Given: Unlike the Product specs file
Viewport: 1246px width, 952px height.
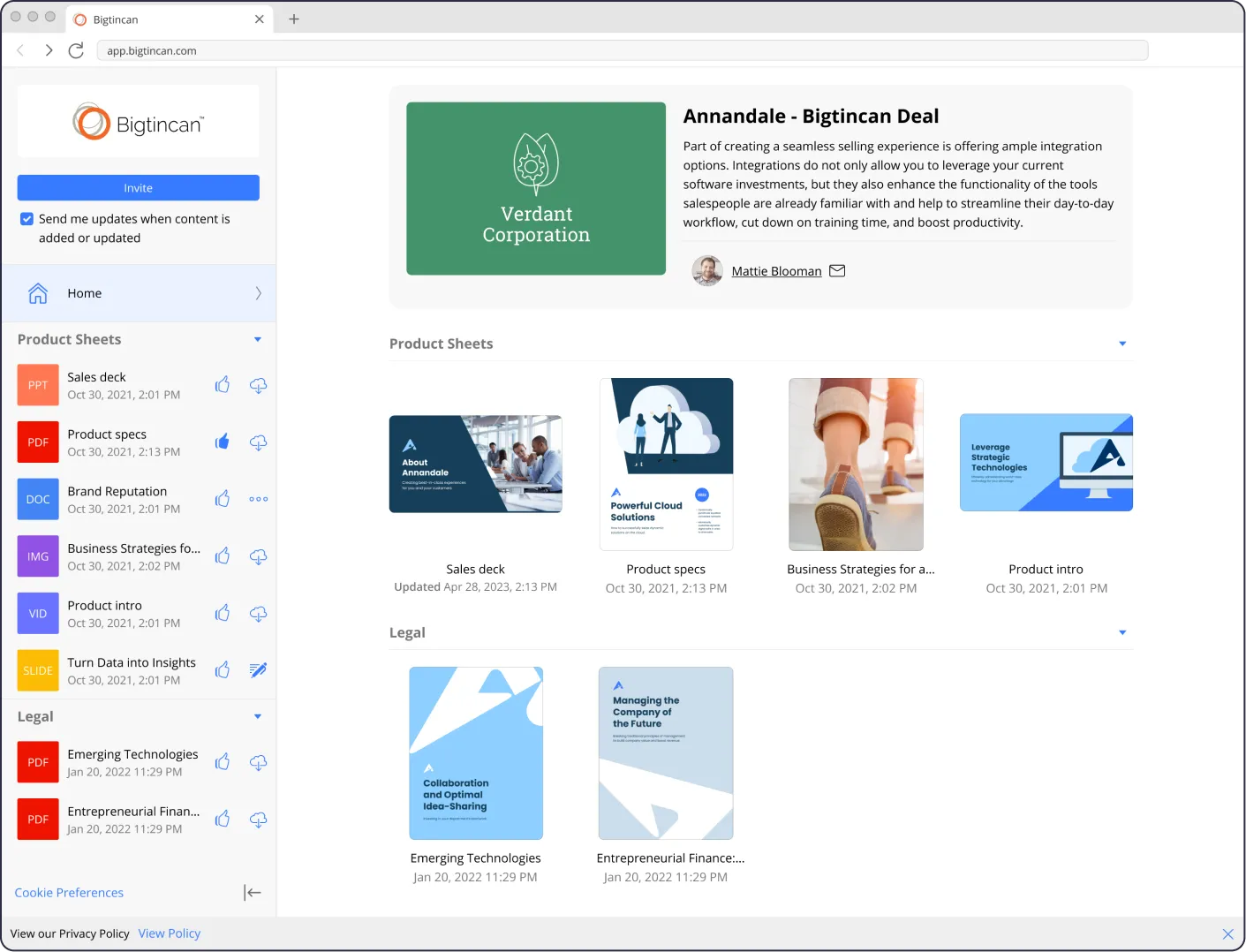Looking at the screenshot, I should (x=223, y=442).
